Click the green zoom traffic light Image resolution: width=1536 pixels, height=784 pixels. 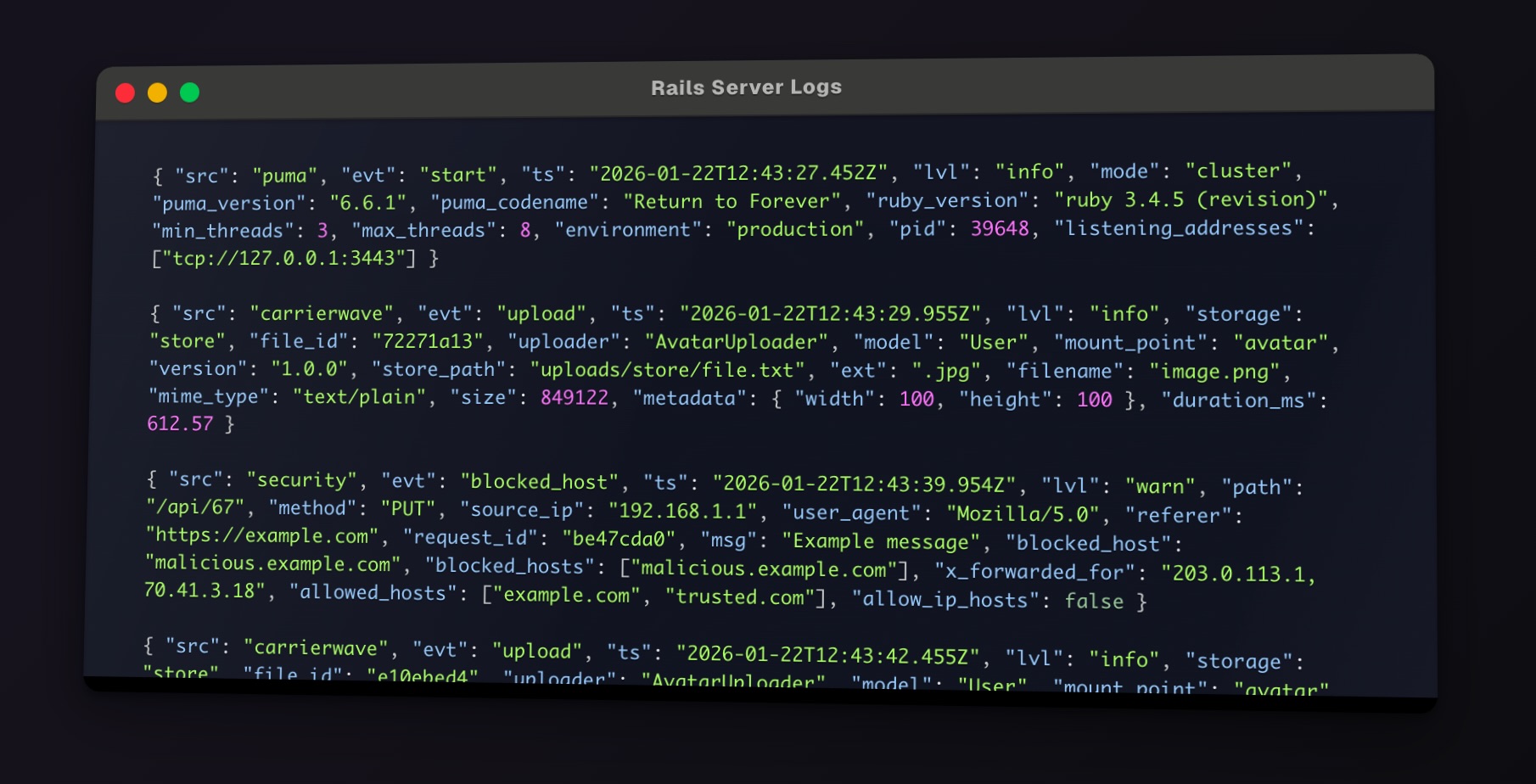pyautogui.click(x=190, y=92)
